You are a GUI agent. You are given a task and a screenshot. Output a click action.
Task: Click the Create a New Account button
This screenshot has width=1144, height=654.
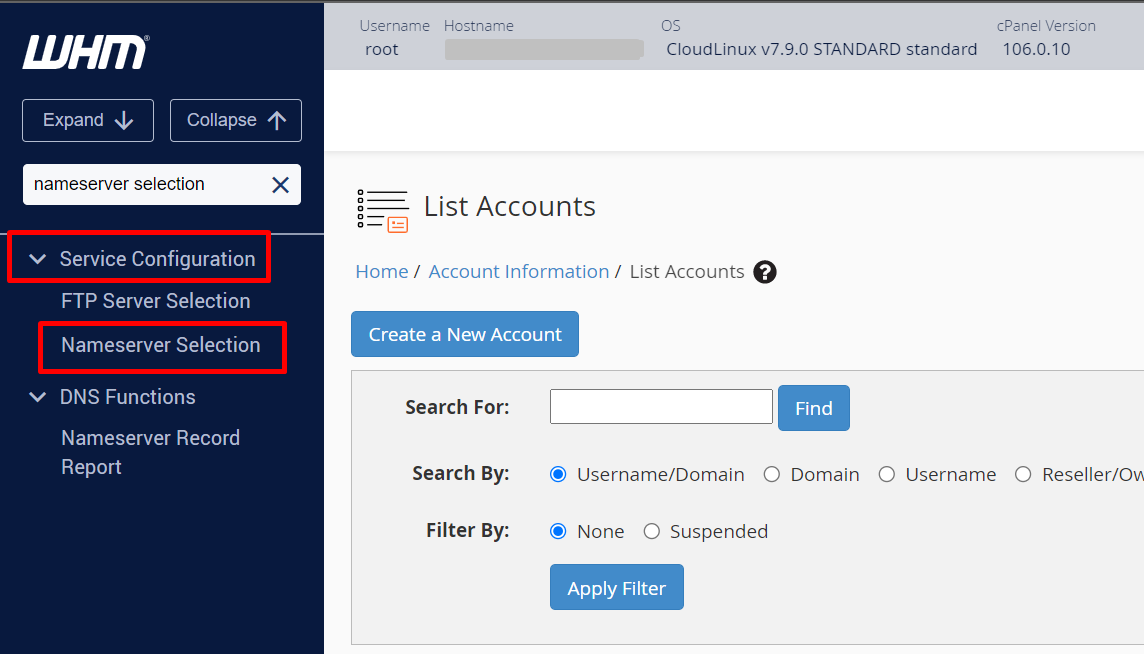coord(464,334)
